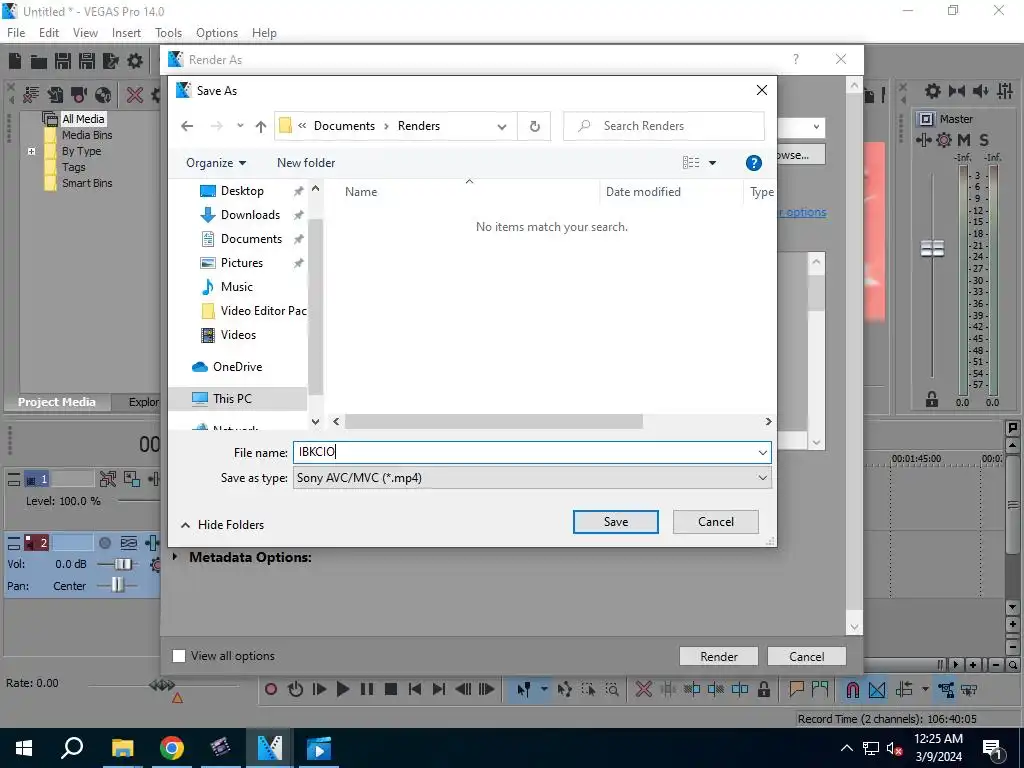
Task: Click the Render button
Action: [x=718, y=656]
